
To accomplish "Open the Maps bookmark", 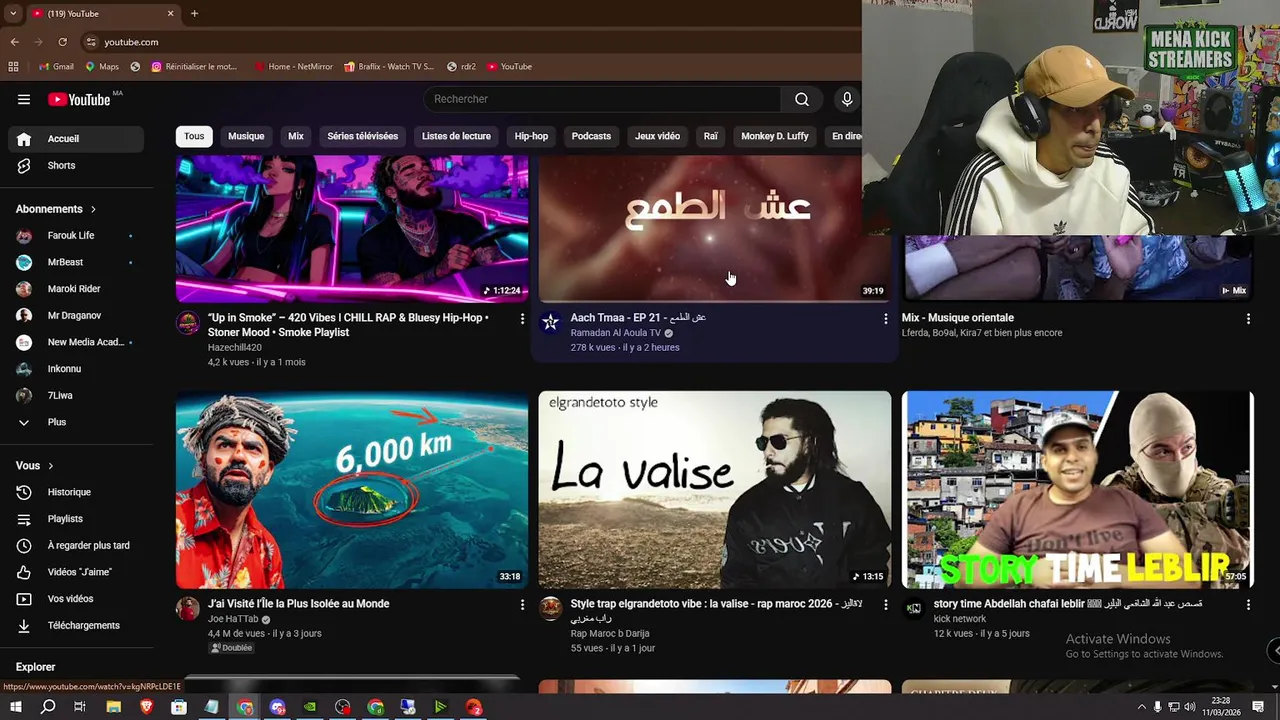I will tap(102, 67).
